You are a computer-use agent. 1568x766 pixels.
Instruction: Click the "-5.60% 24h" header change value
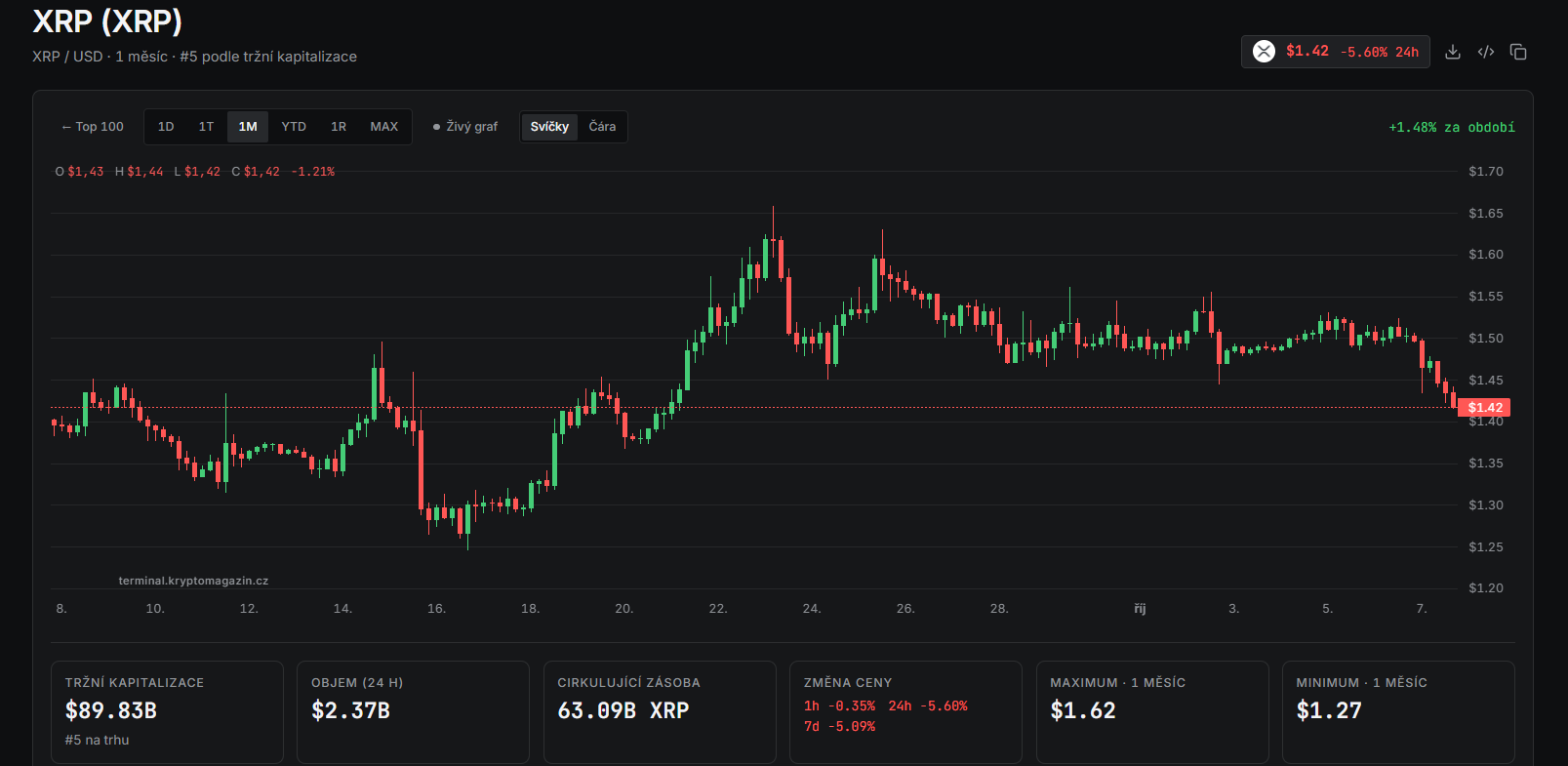click(x=1380, y=52)
